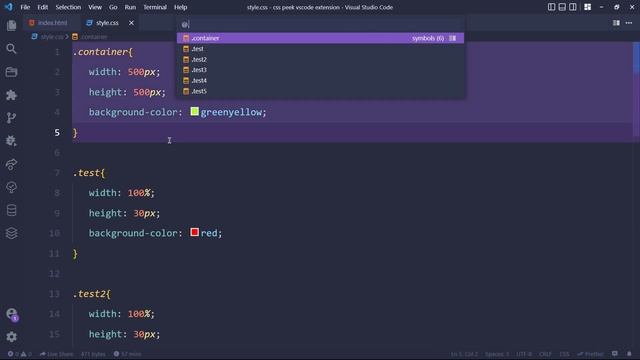640x360 pixels.
Task: Select .test4 in the symbol list
Action: [320, 80]
